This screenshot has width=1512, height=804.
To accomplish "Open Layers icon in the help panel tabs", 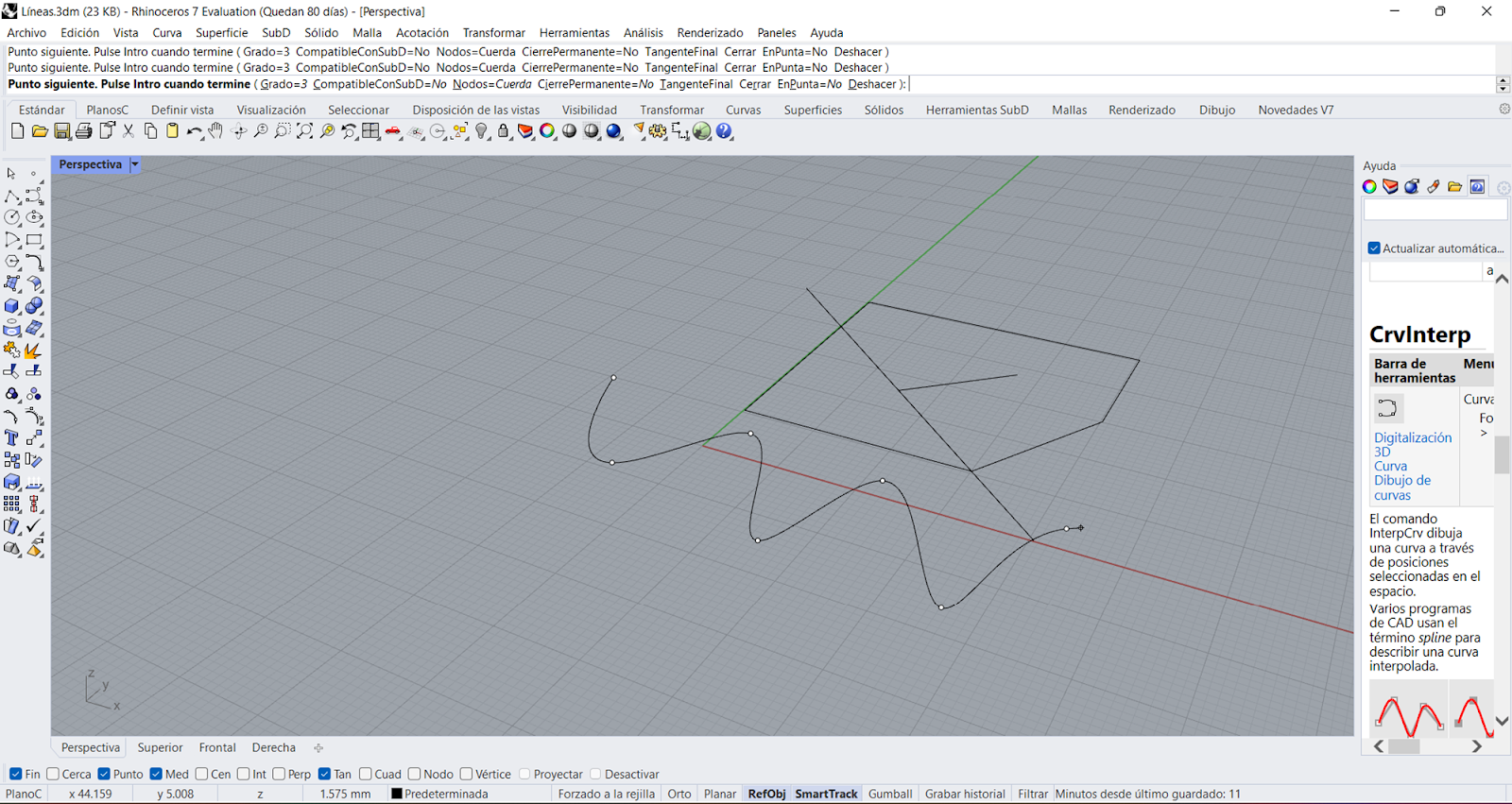I will click(1390, 186).
